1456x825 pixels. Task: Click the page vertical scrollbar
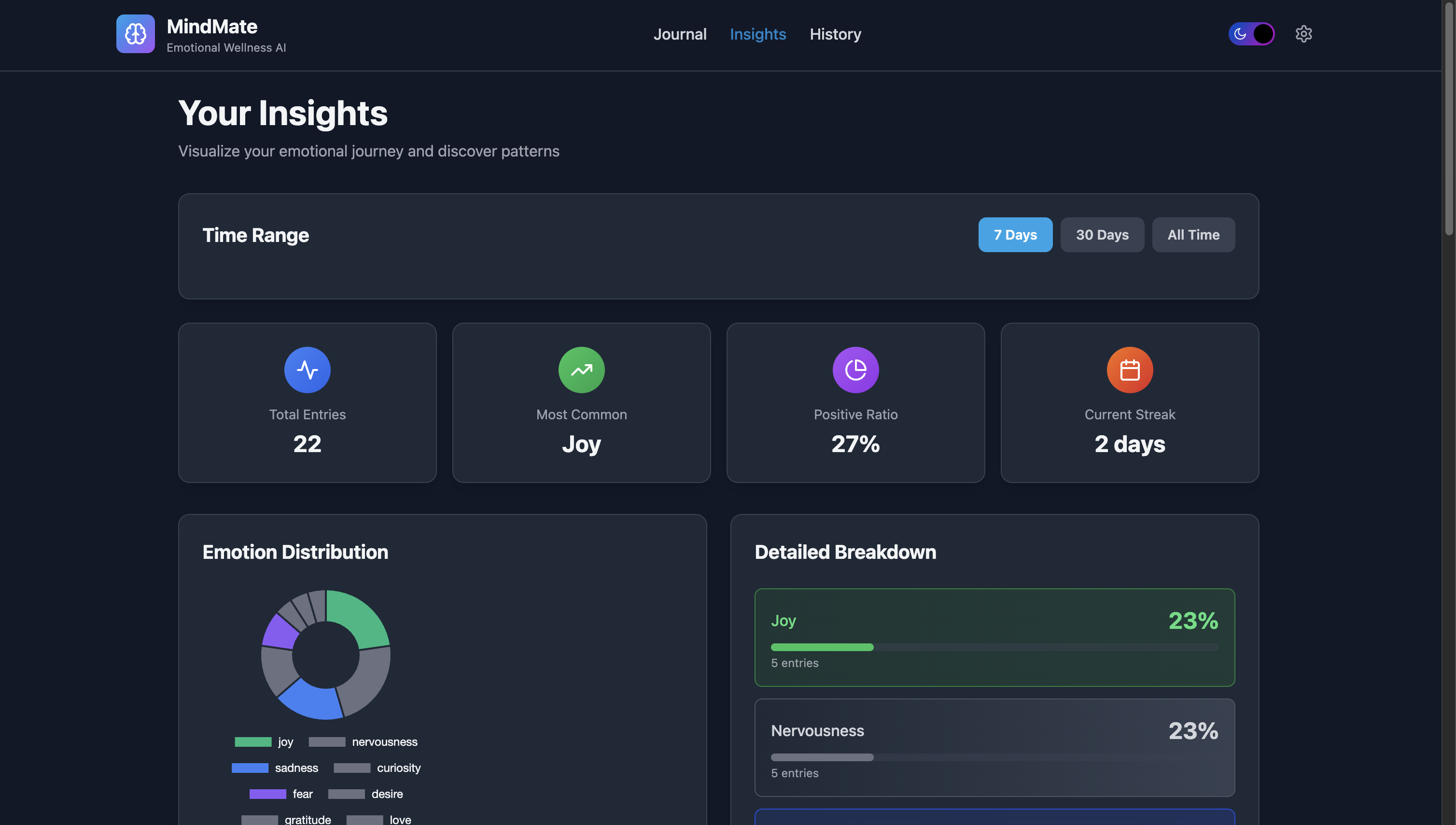point(1449,119)
